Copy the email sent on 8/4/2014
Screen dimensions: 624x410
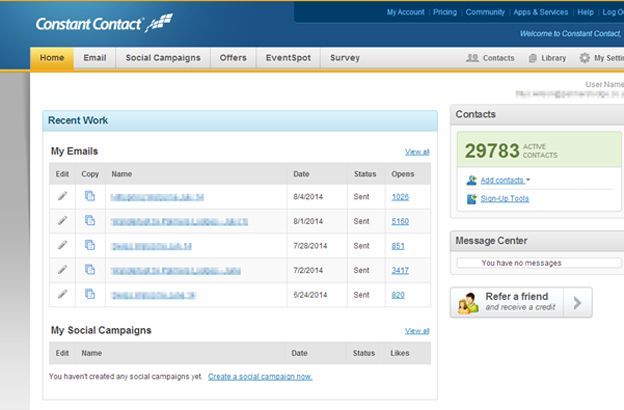coord(90,196)
